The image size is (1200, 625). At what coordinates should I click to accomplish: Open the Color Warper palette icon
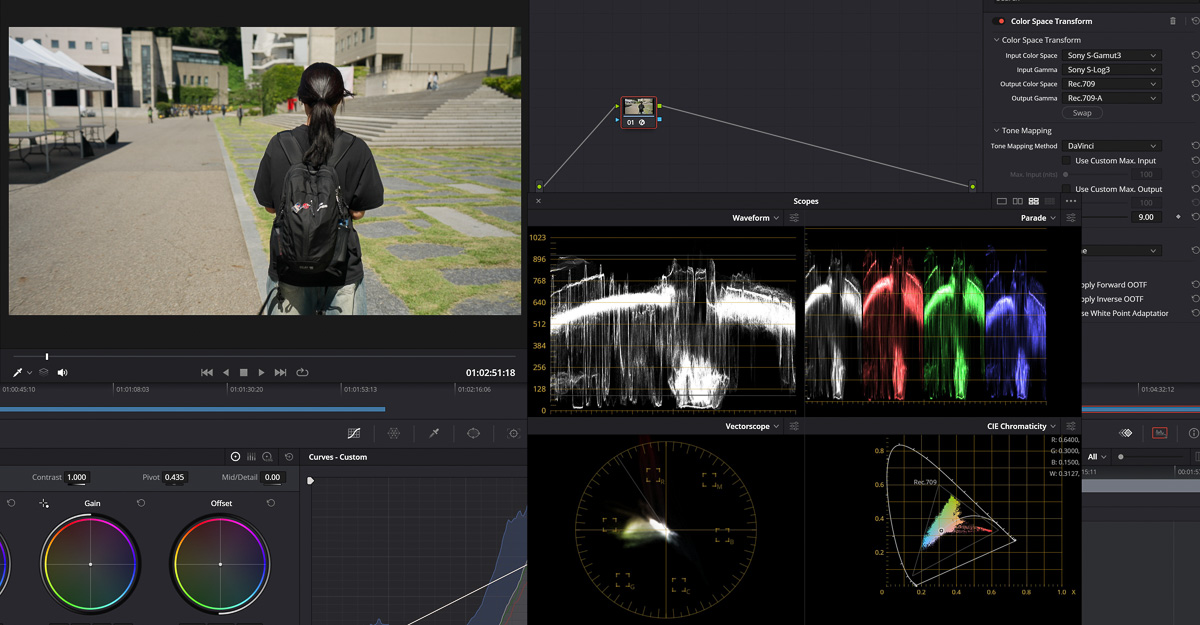(394, 433)
